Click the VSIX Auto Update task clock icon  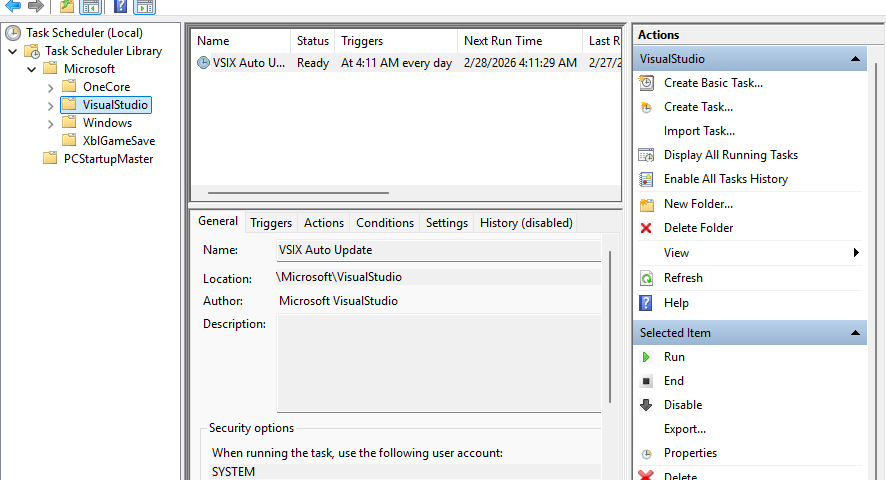pyautogui.click(x=203, y=63)
